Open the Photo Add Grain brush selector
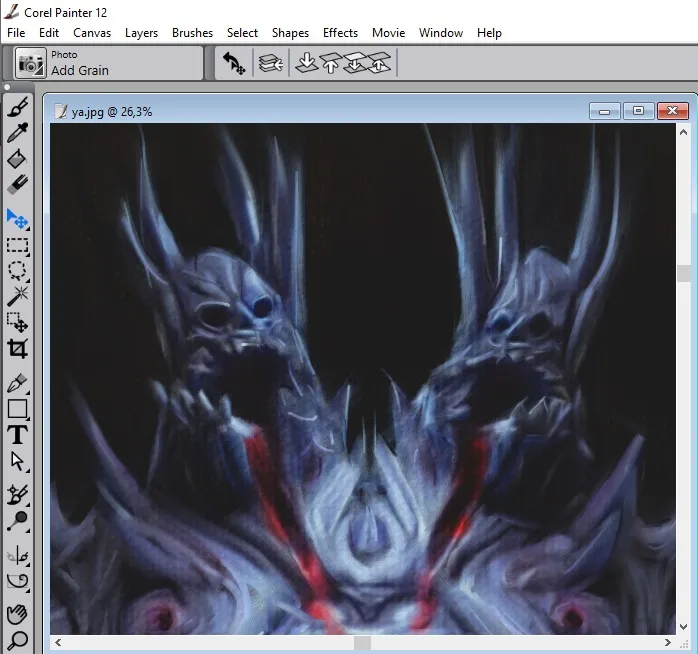The image size is (698, 654). tap(108, 63)
